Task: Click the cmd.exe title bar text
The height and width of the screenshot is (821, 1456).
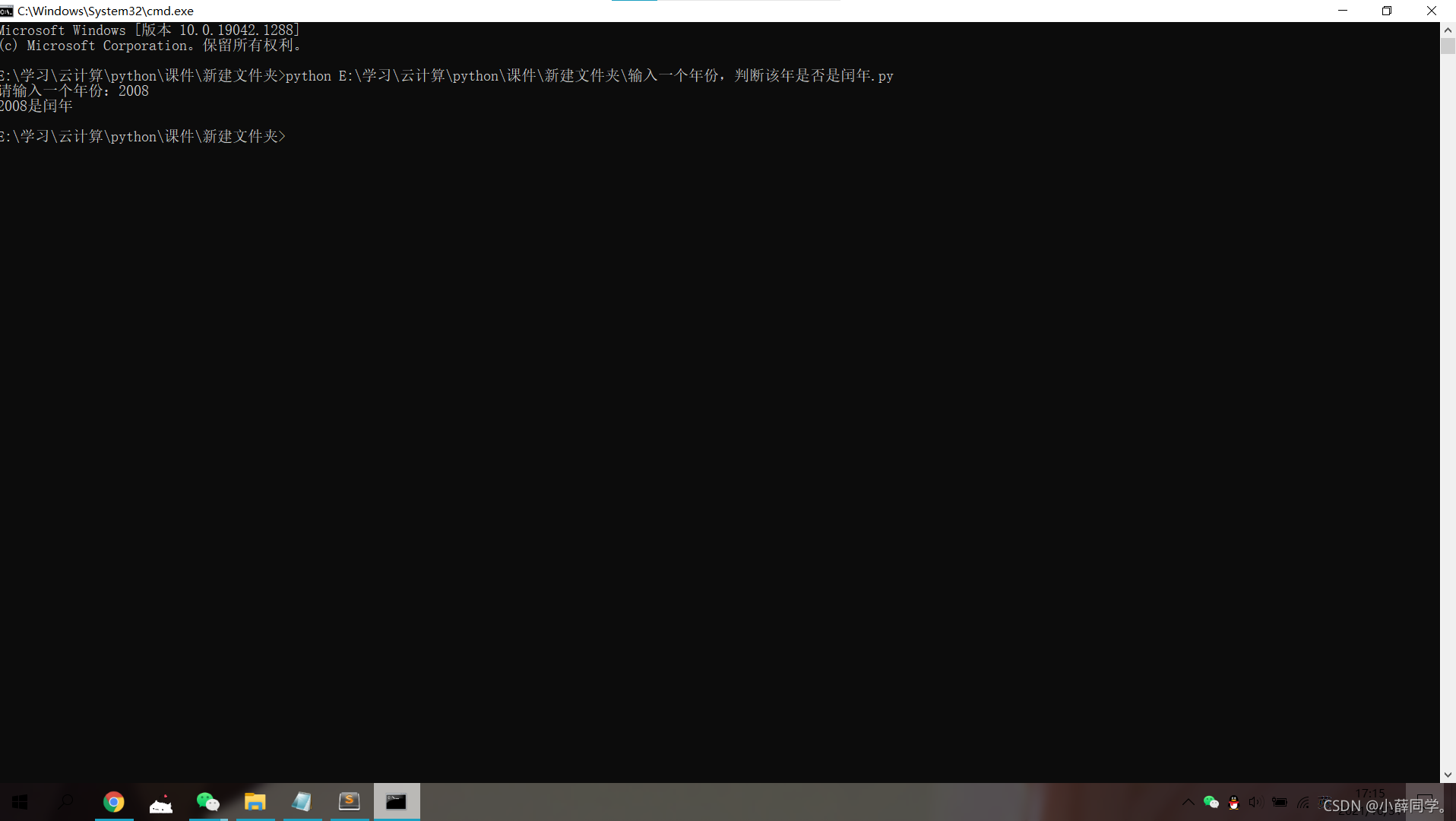Action: (x=106, y=11)
